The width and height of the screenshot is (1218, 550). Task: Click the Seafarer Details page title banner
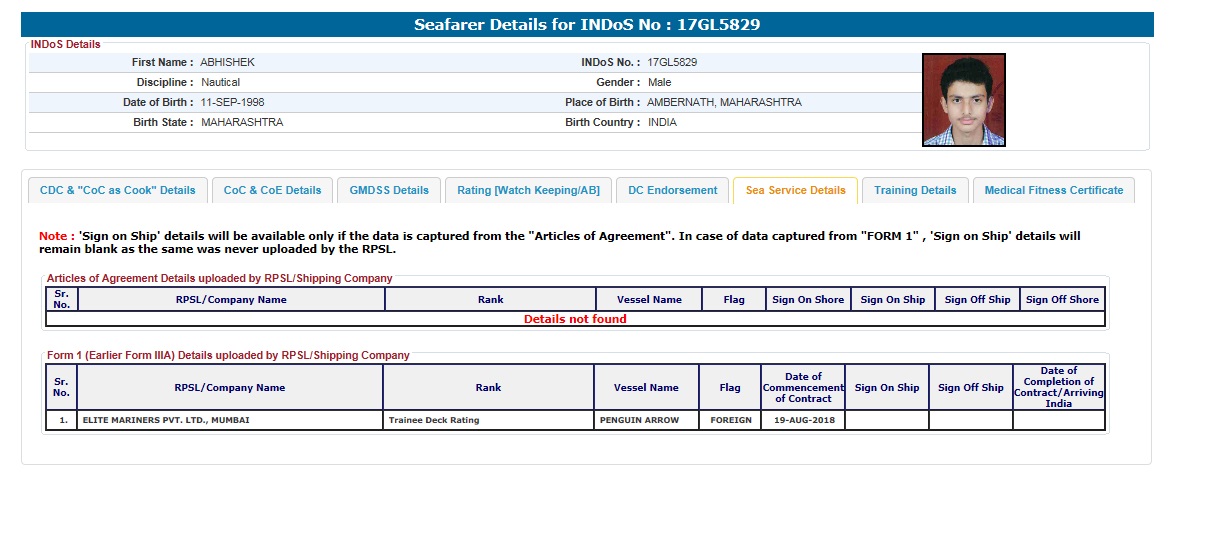coord(587,25)
